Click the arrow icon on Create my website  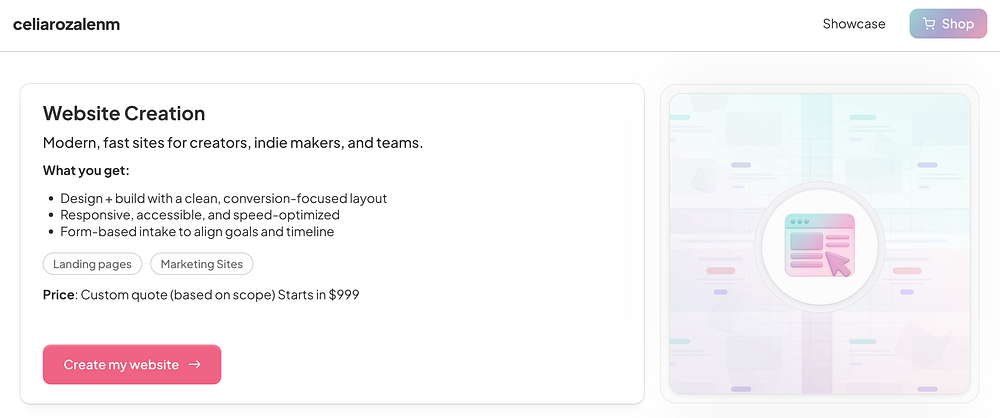tap(195, 365)
